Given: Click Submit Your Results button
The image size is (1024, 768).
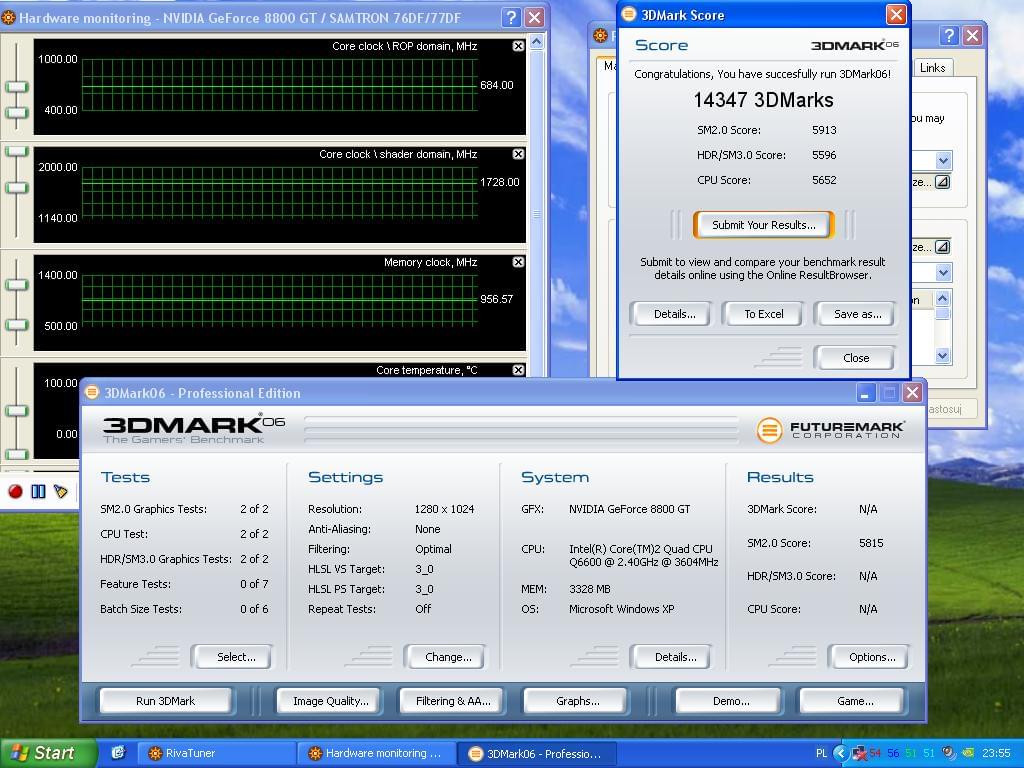Looking at the screenshot, I should point(764,225).
